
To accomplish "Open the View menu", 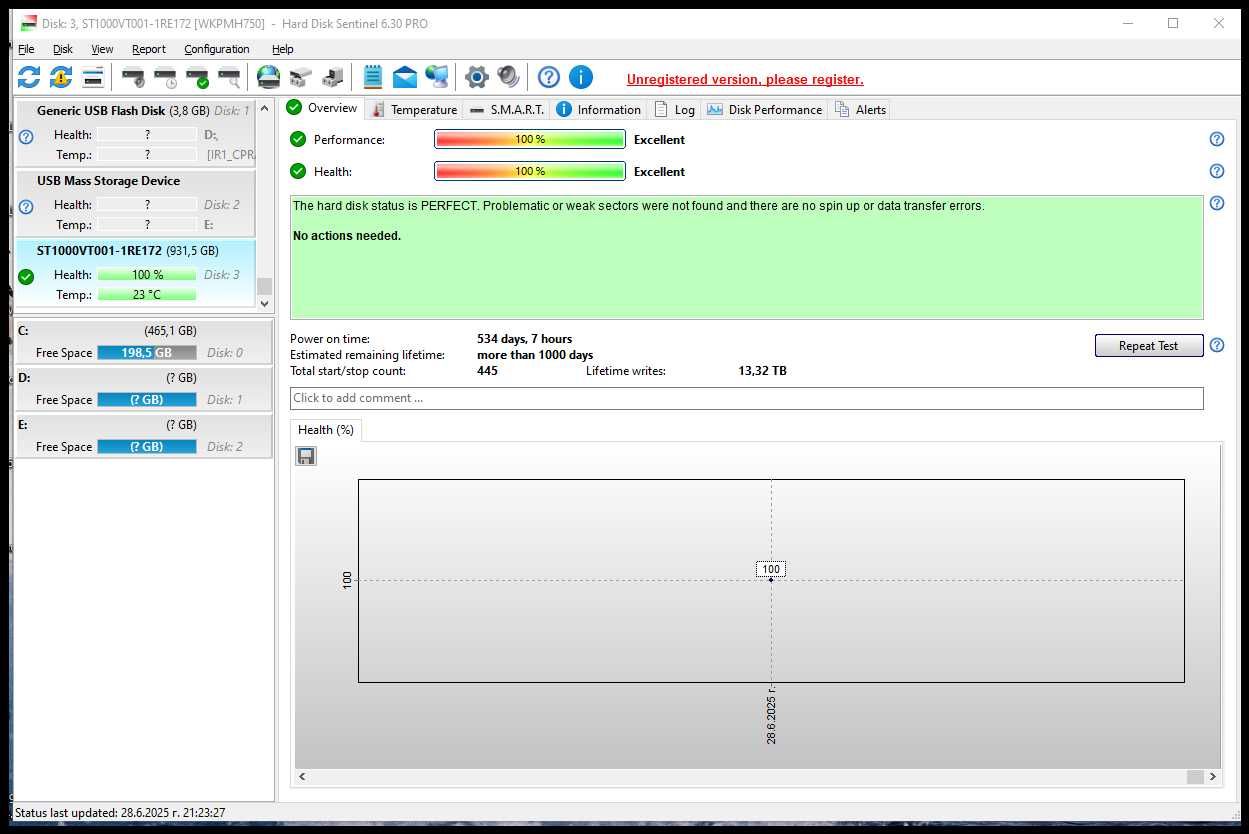I will 102,49.
